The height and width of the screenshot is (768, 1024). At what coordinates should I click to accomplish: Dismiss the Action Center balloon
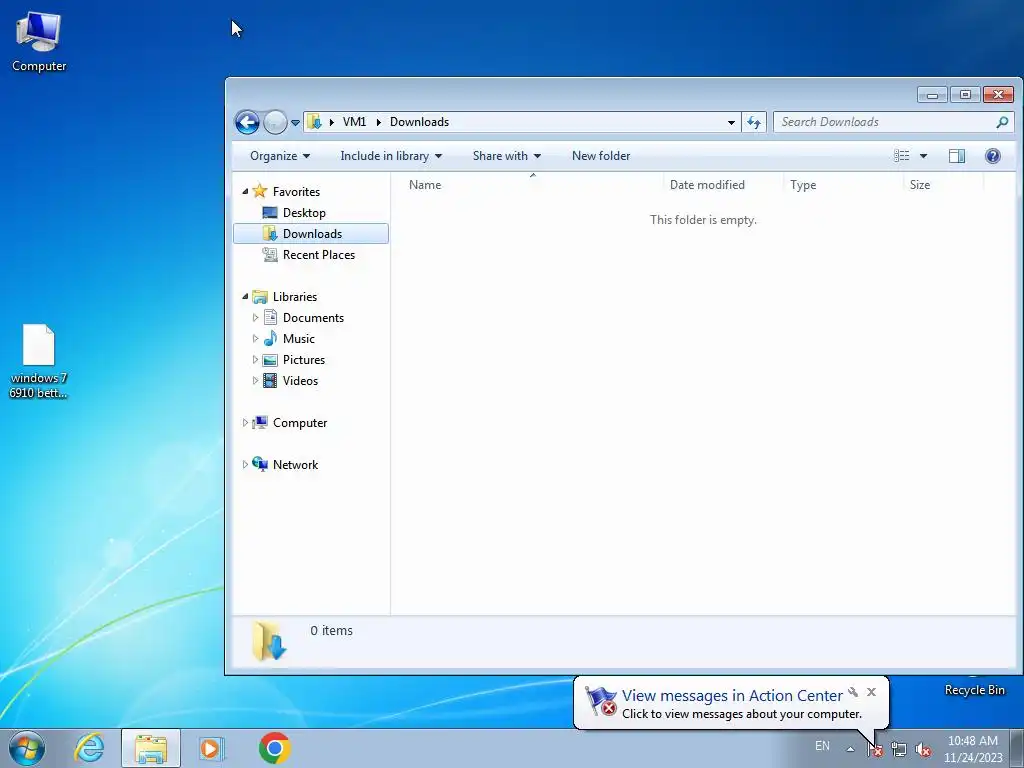[x=871, y=692]
